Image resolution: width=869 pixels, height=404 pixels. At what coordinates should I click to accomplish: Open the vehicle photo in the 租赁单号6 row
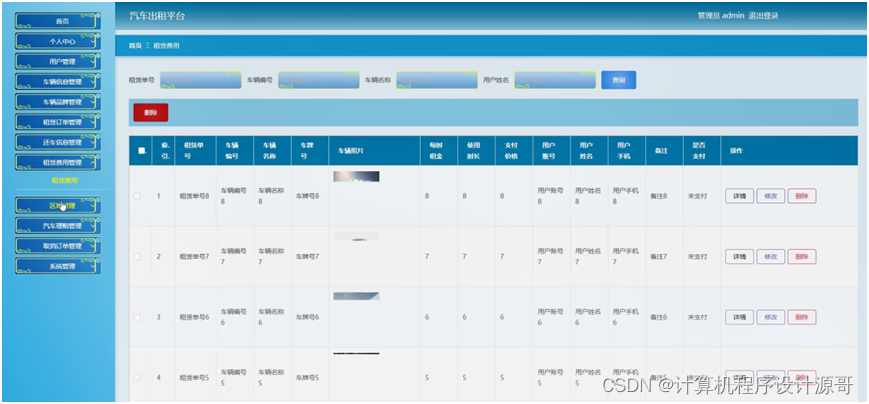pyautogui.click(x=356, y=296)
